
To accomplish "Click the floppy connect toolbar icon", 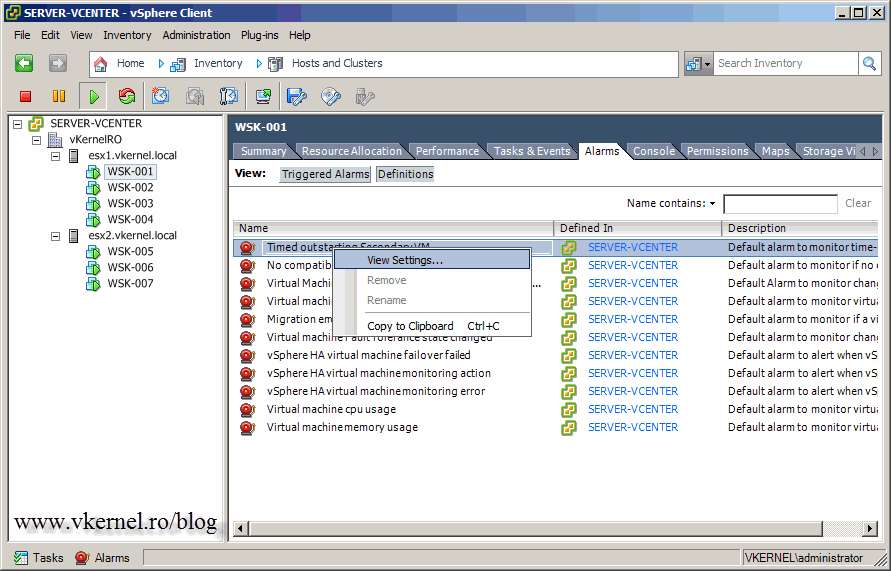I will (x=297, y=96).
